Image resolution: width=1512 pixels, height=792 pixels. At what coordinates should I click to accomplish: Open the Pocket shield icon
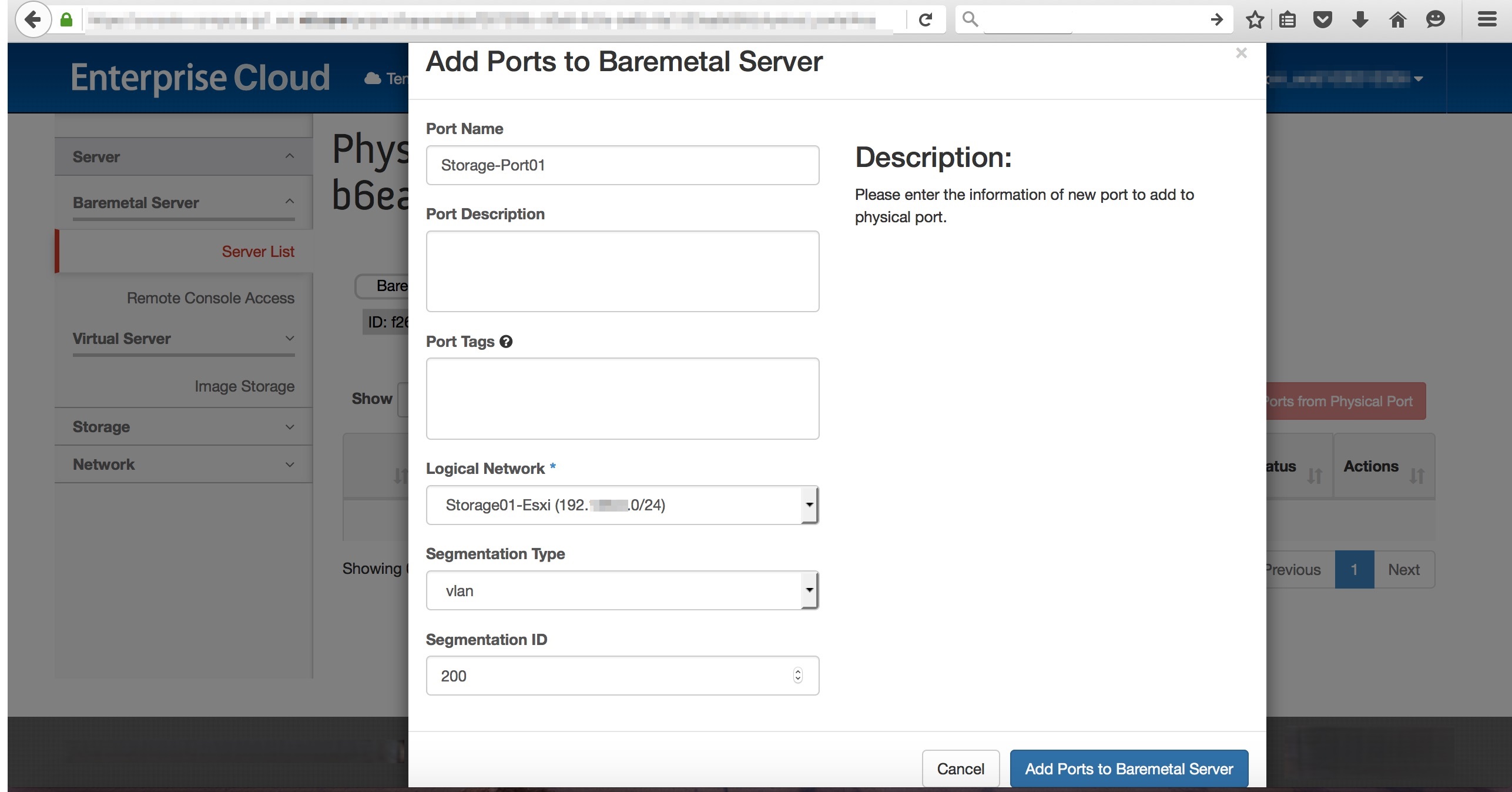[x=1322, y=19]
